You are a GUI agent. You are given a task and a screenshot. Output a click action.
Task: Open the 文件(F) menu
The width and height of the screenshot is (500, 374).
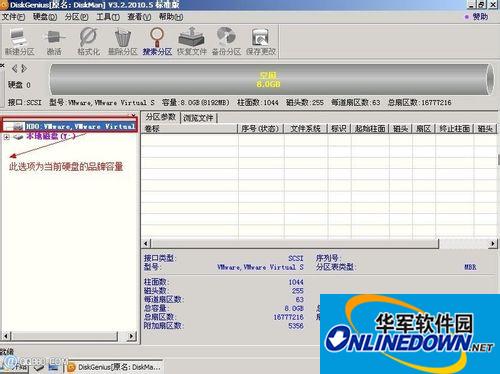[x=13, y=17]
